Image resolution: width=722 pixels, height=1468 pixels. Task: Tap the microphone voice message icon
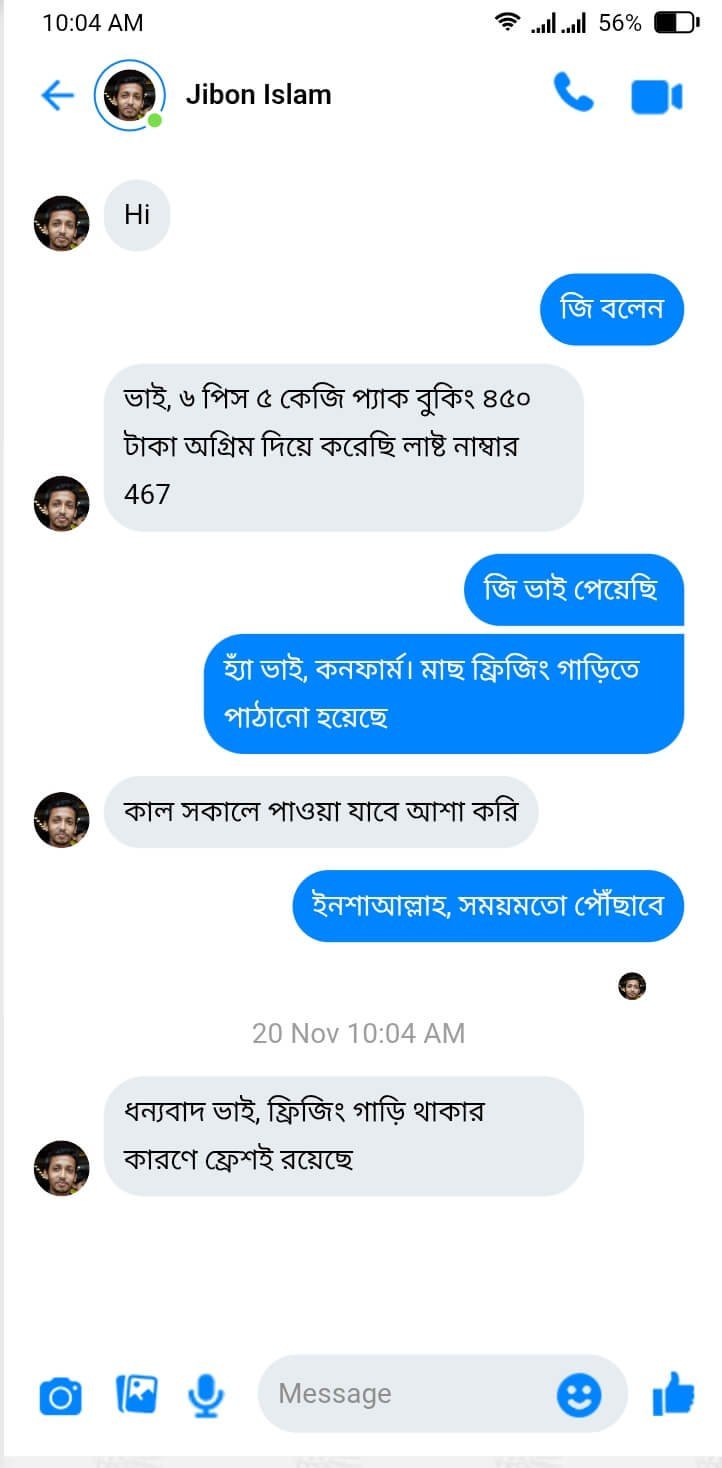pos(207,1393)
